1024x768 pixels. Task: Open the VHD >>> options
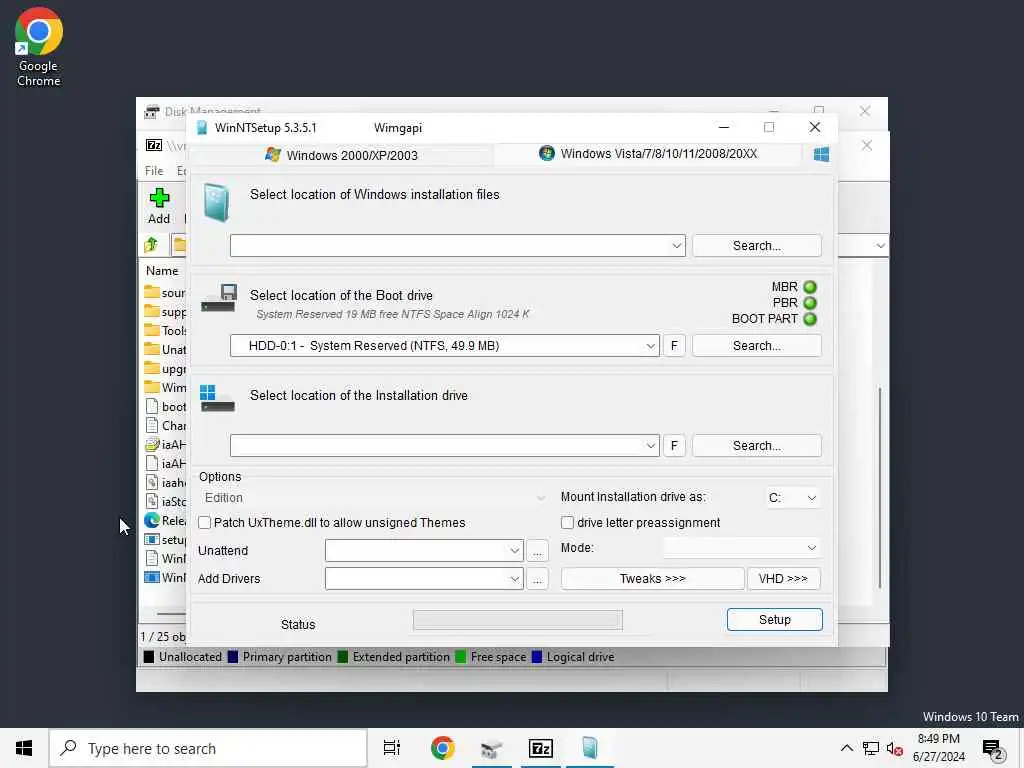click(x=783, y=579)
